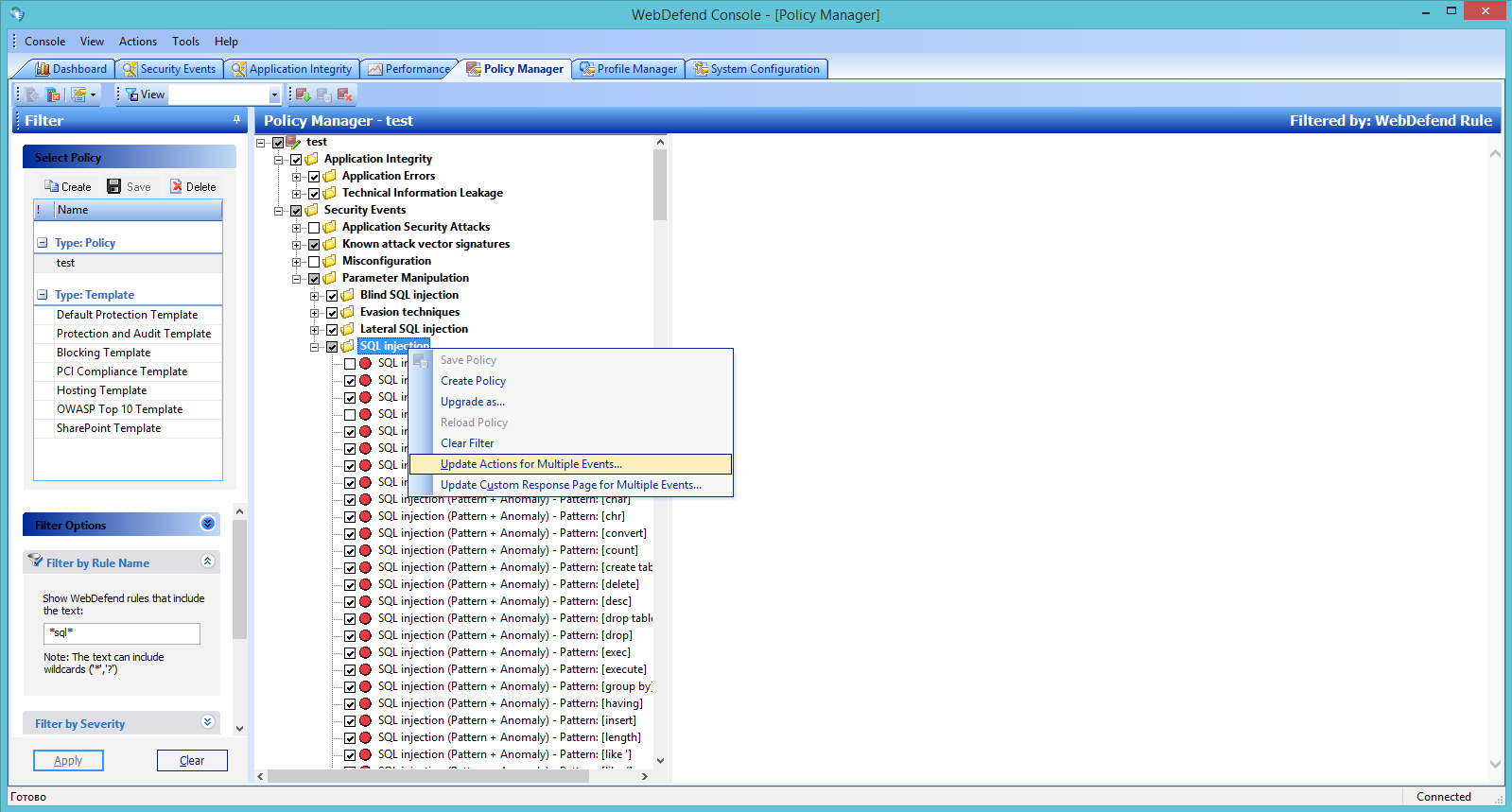Click the Name column header
The image size is (1512, 812).
point(137,210)
